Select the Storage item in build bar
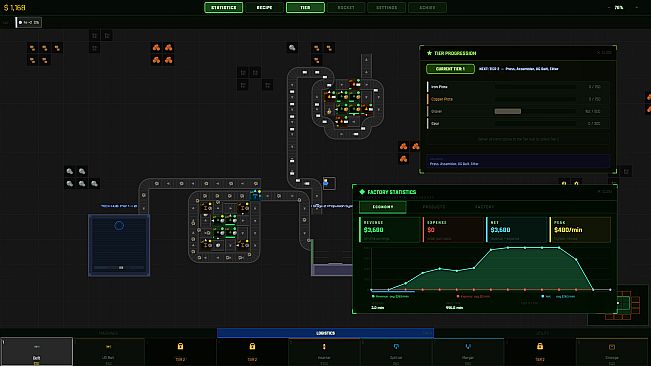Screen dimensions: 651x366 pyautogui.click(x=612, y=352)
